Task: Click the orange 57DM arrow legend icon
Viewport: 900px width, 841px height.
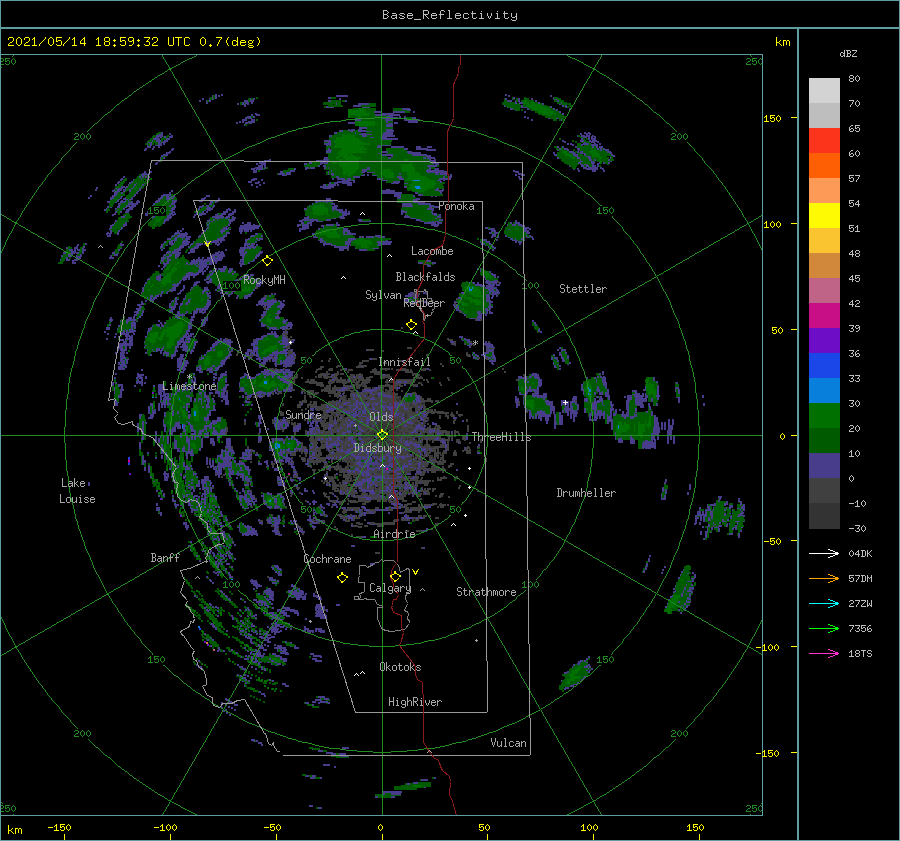Action: click(x=824, y=579)
